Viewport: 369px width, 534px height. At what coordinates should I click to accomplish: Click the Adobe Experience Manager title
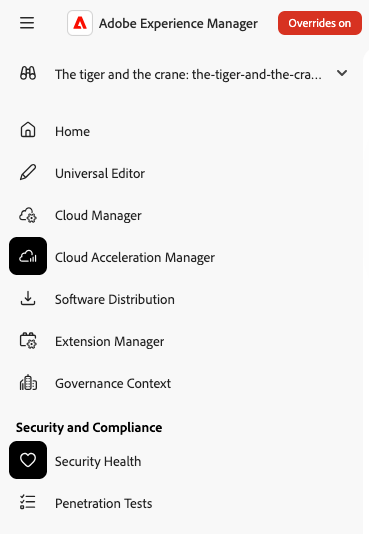pos(178,23)
